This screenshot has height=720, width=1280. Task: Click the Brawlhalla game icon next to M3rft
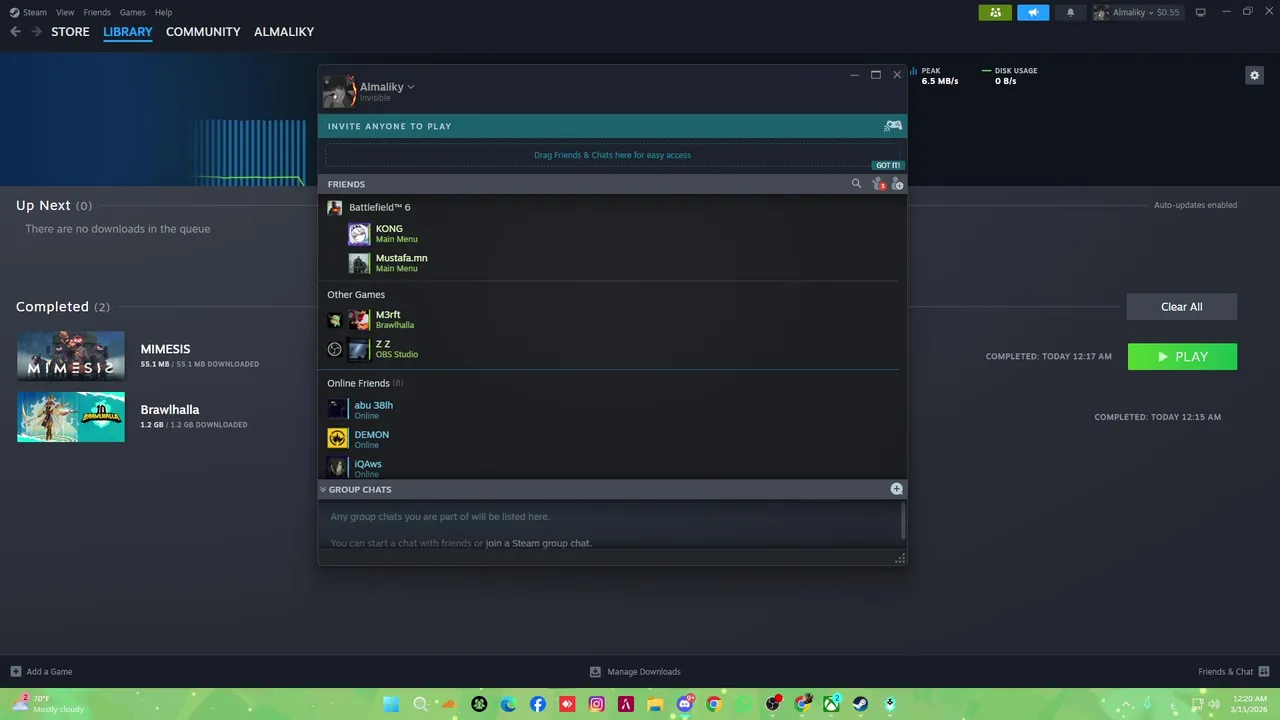pyautogui.click(x=335, y=320)
